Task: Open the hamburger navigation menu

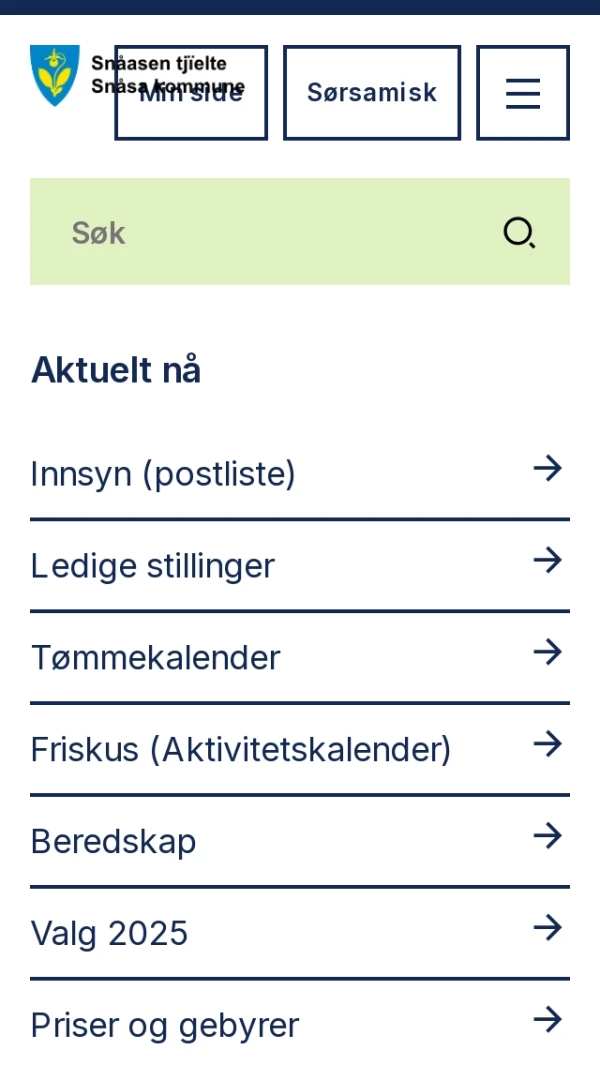Action: [x=522, y=92]
